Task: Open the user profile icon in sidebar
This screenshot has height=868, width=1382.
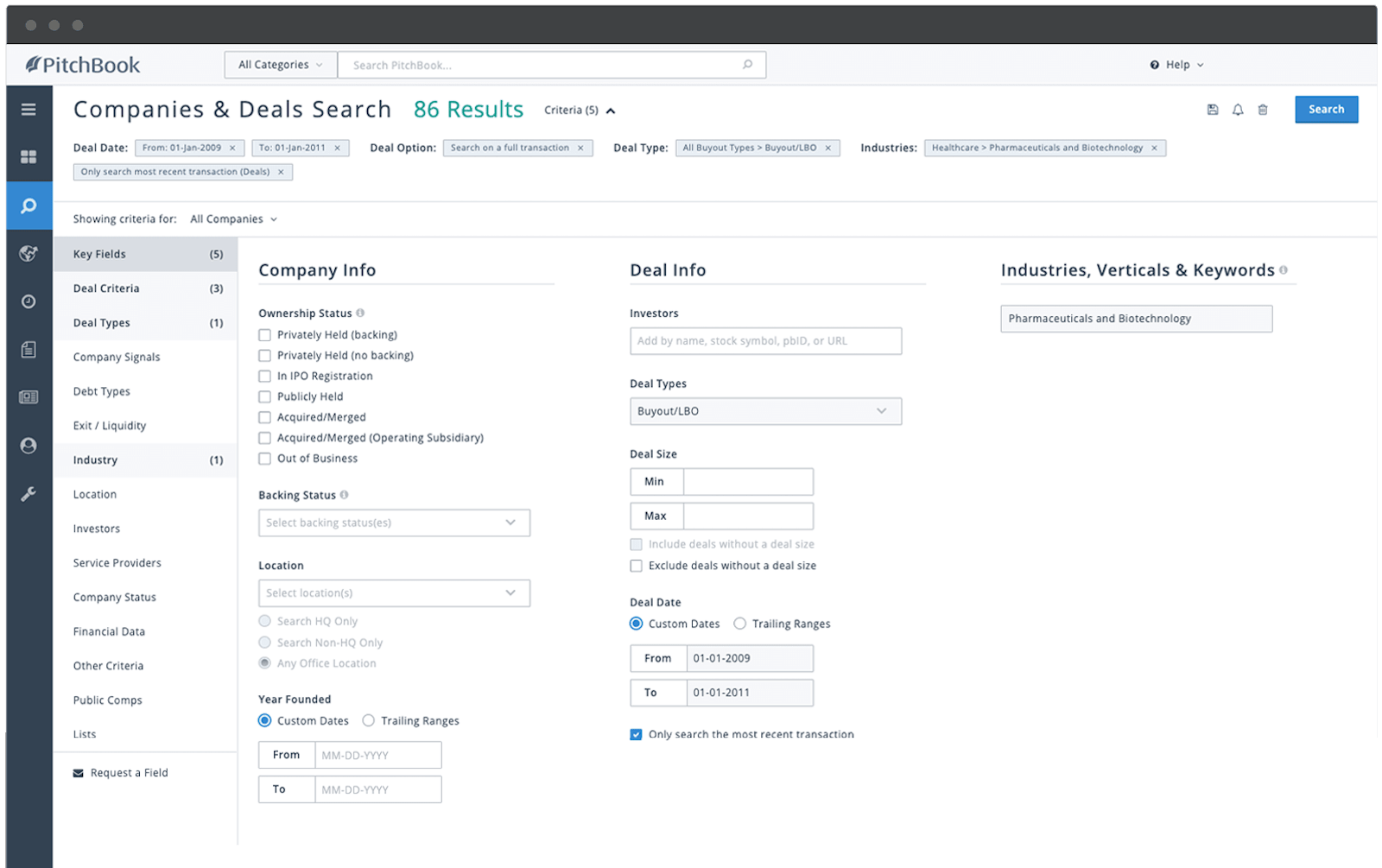Action: click(x=29, y=446)
